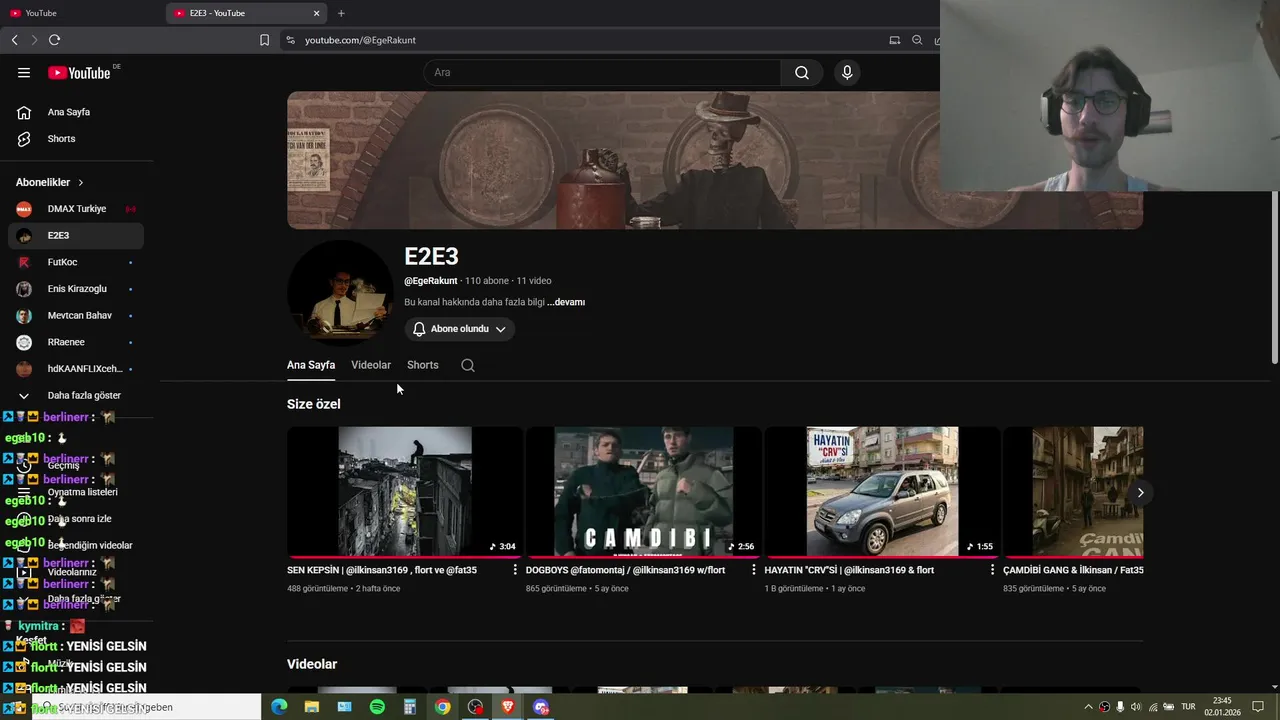Screen dimensions: 1280x720
Task: Open the Windows notification center icon
Action: (x=1258, y=707)
